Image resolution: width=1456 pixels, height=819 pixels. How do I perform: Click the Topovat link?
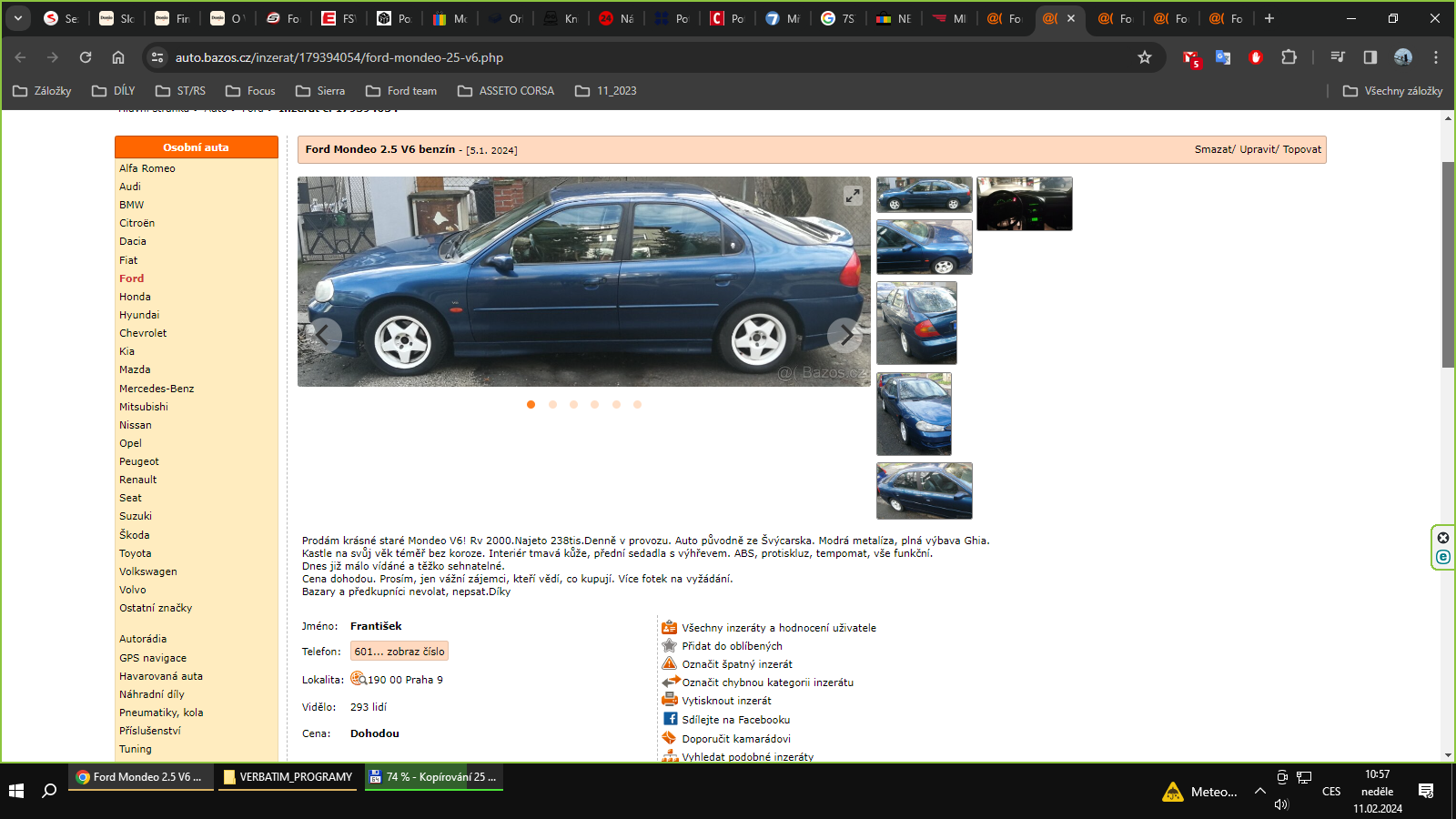[1302, 149]
